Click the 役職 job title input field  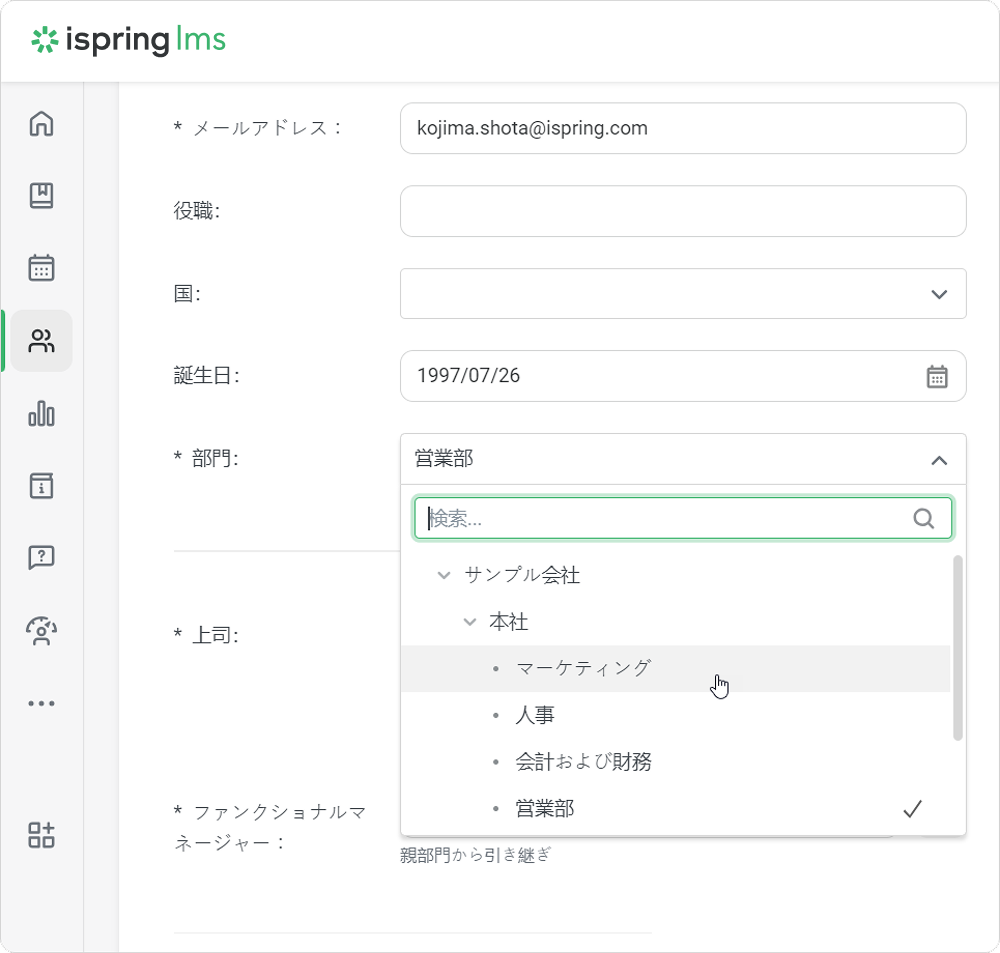point(682,211)
